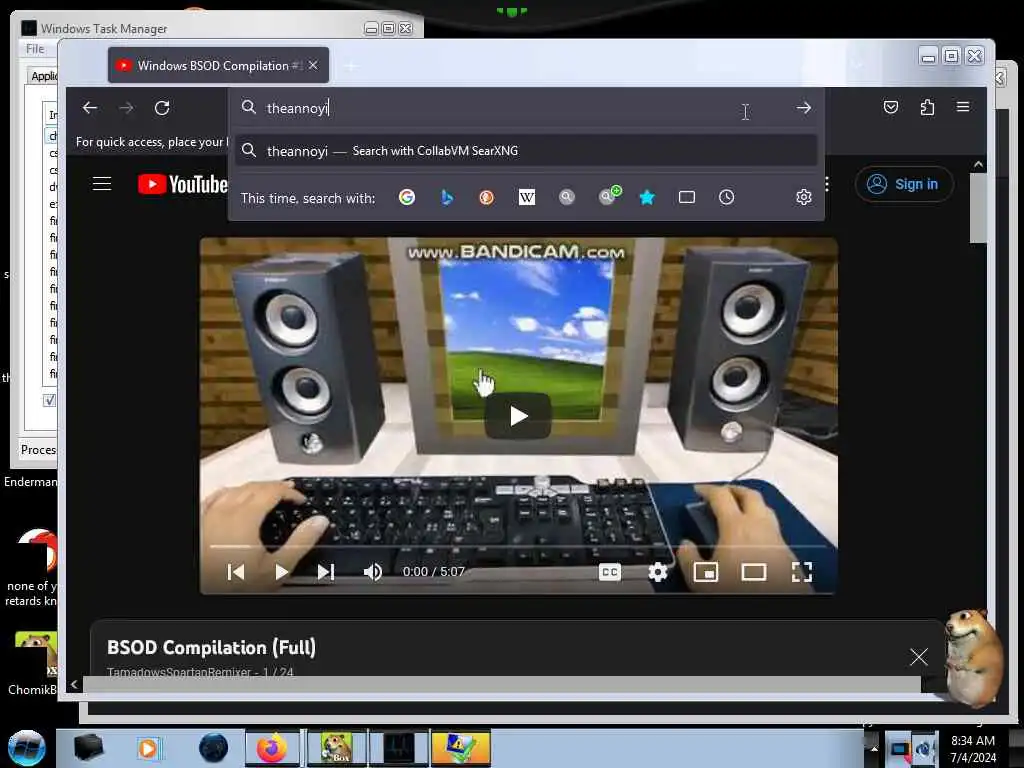Click the vertical page scrollbar thumb
1024x768 pixels.
tap(978, 208)
